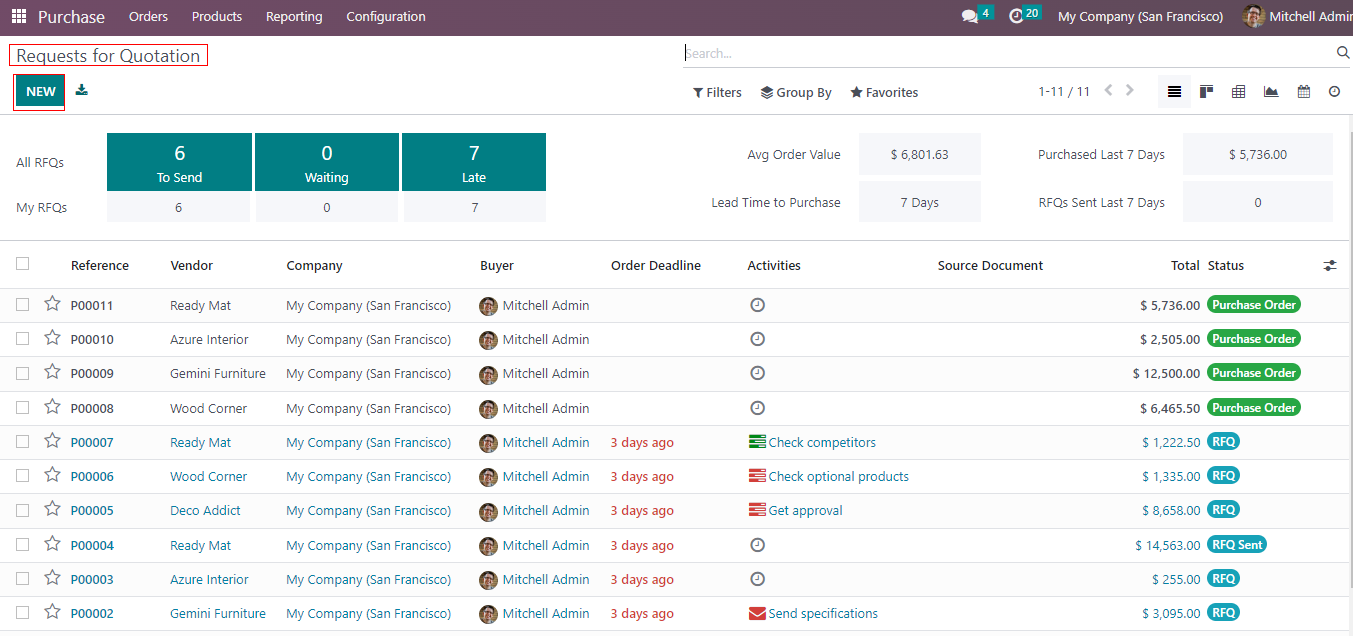Click in the Search input field
The height and width of the screenshot is (636, 1353).
click(1005, 53)
